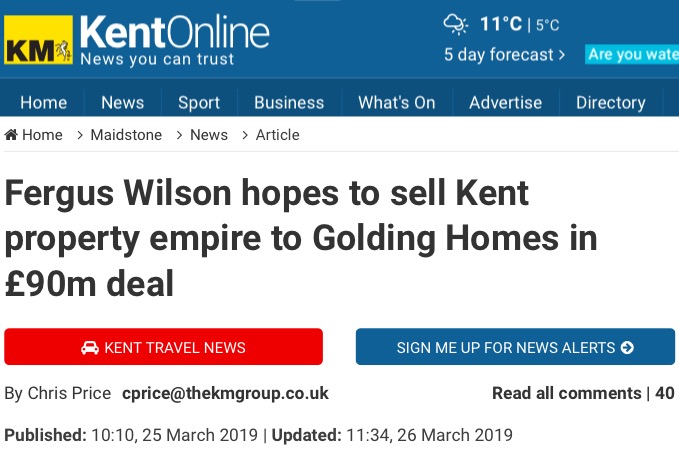Sign me up for news alerts
This screenshot has height=462, width=679.
tap(515, 348)
